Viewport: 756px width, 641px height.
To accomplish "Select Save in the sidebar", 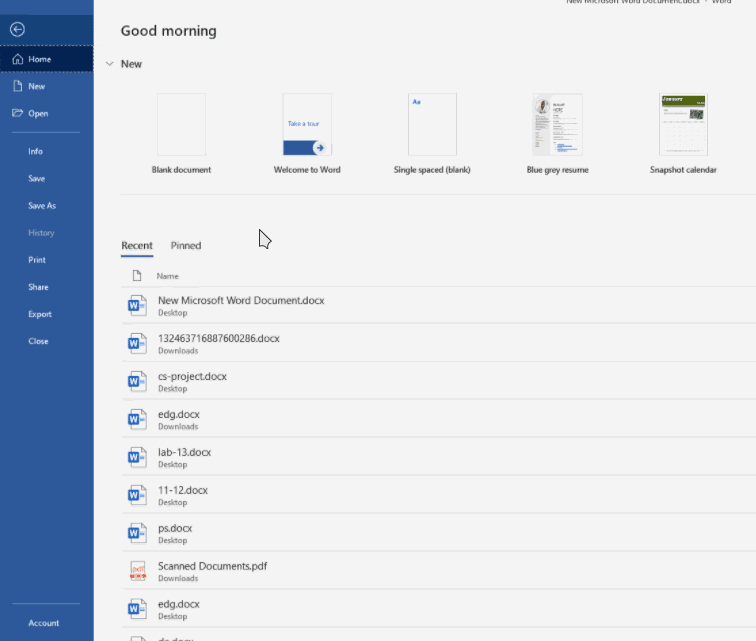I will click(37, 178).
